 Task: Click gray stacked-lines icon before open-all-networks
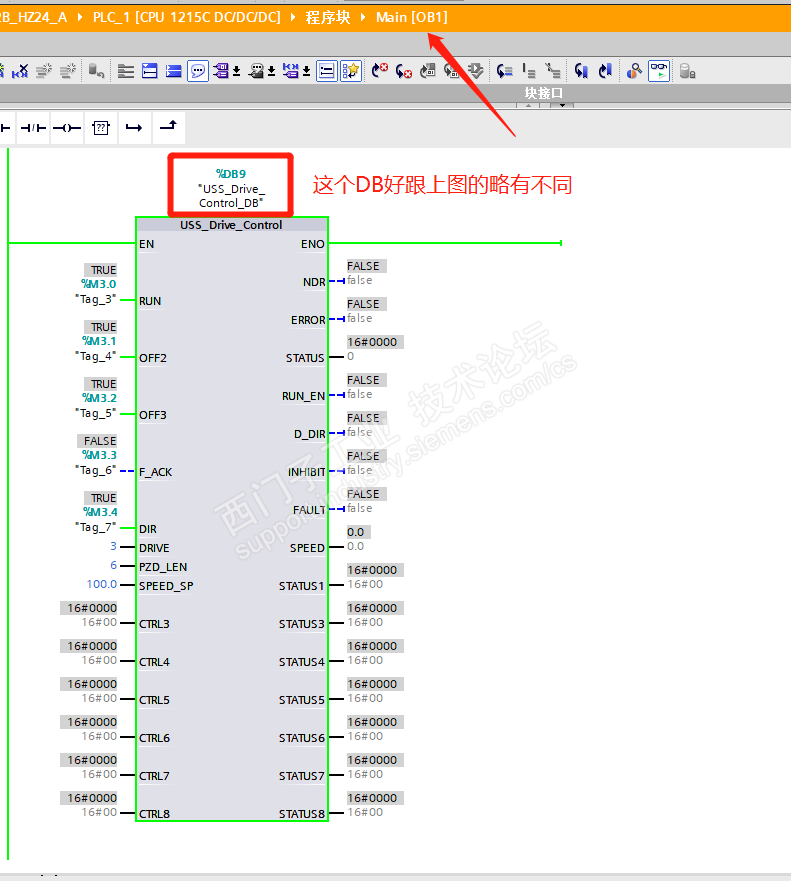(126, 71)
